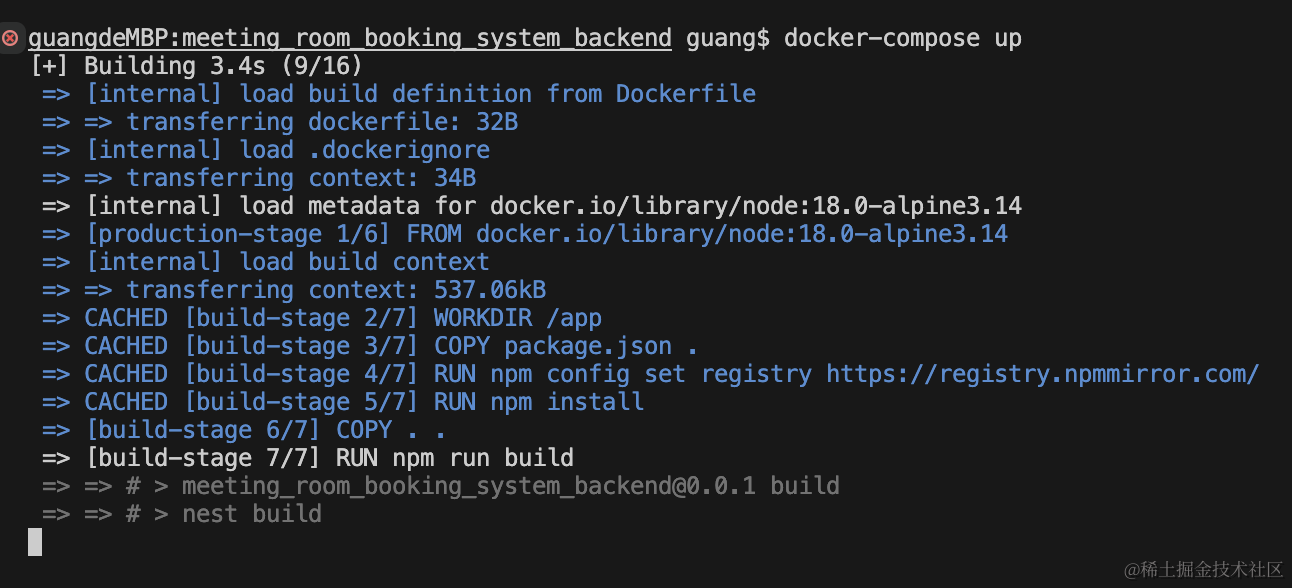Click the terminal cursor block

coord(35,542)
